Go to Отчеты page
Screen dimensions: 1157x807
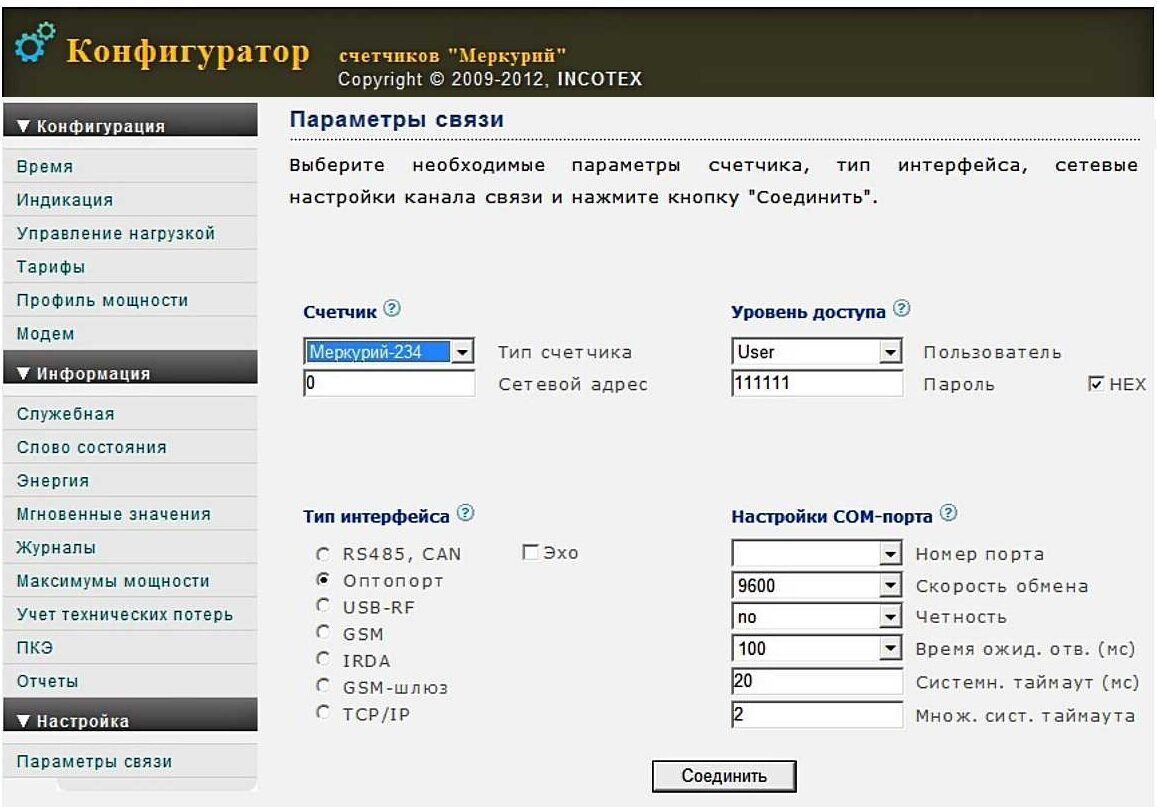131,681
